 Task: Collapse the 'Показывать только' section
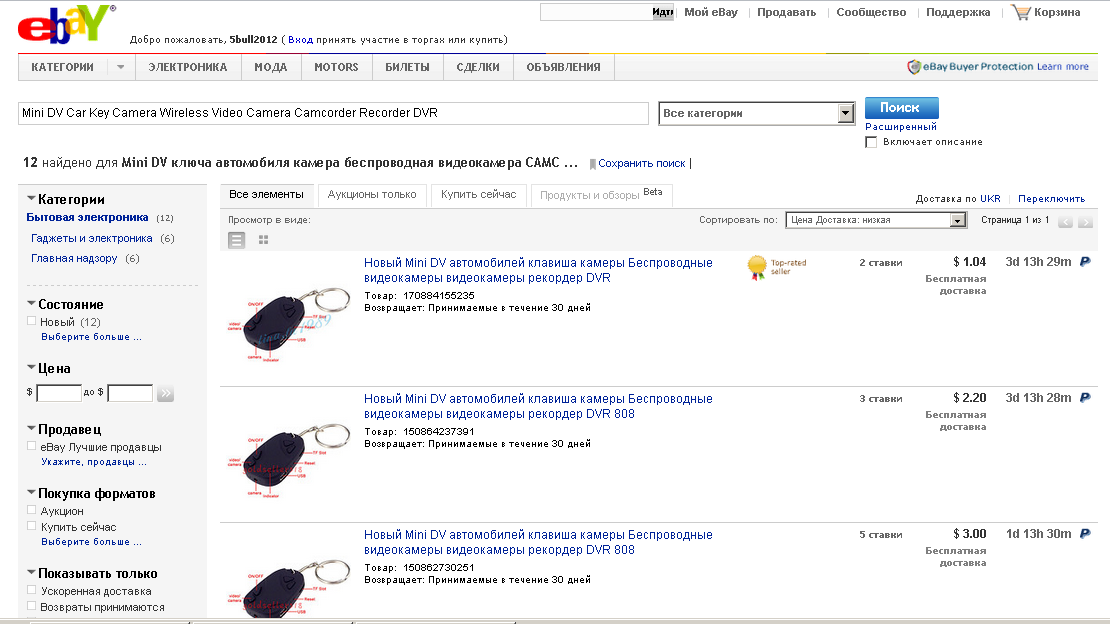[31, 572]
